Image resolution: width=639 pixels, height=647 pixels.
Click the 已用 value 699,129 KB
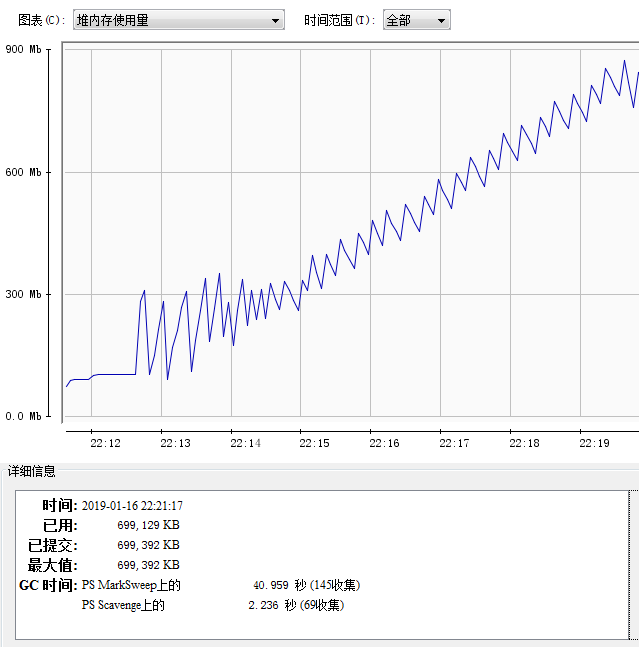click(x=148, y=525)
